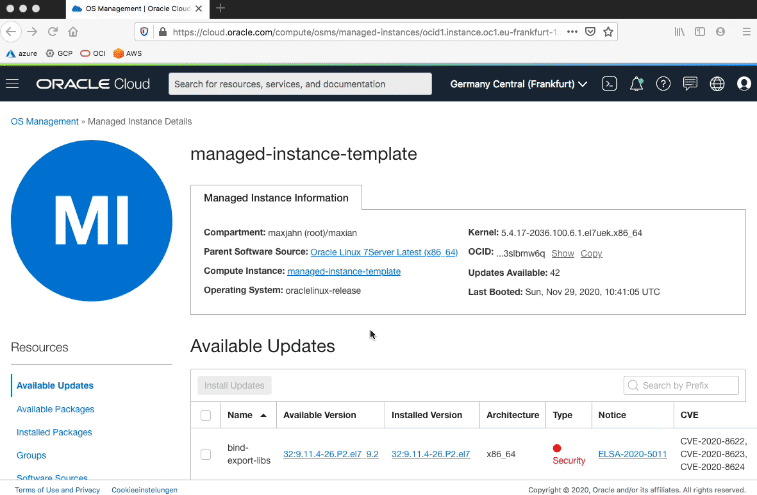Image resolution: width=757 pixels, height=495 pixels.
Task: Select Available Packages in Resources
Action: pos(55,409)
